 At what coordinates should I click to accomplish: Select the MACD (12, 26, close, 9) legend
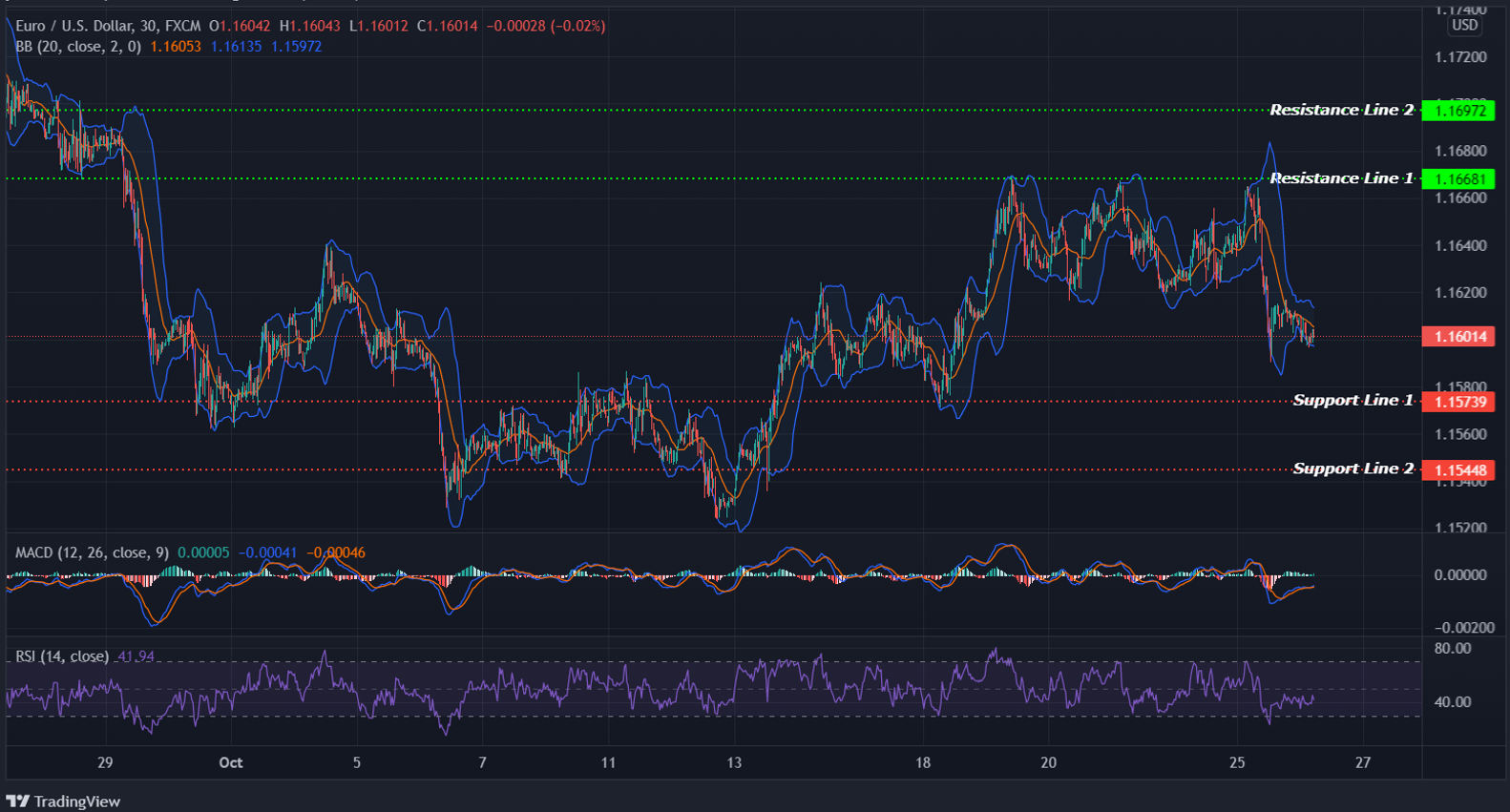click(x=92, y=552)
